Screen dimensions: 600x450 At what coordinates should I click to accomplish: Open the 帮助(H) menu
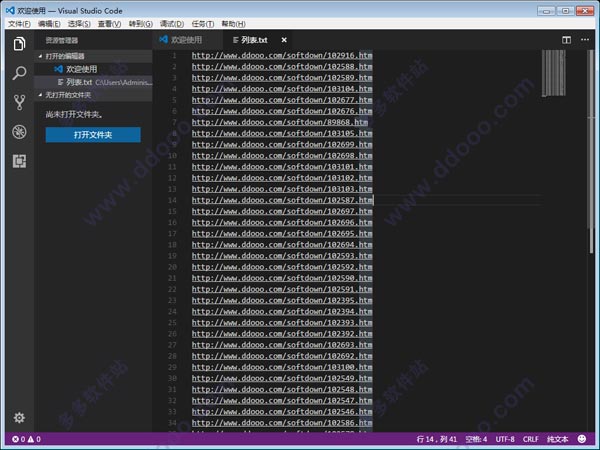pyautogui.click(x=233, y=24)
